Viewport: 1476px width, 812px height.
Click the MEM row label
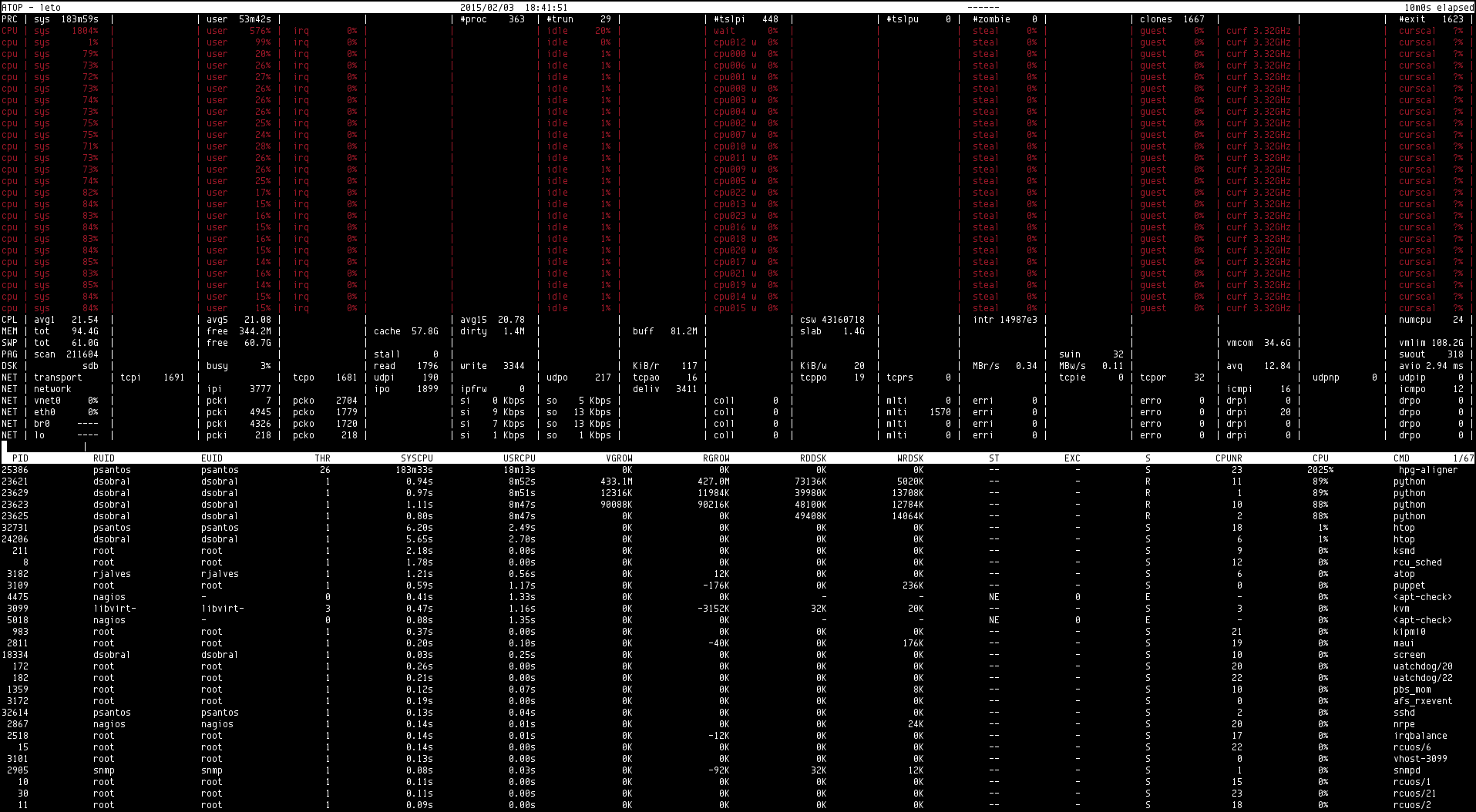(9, 331)
